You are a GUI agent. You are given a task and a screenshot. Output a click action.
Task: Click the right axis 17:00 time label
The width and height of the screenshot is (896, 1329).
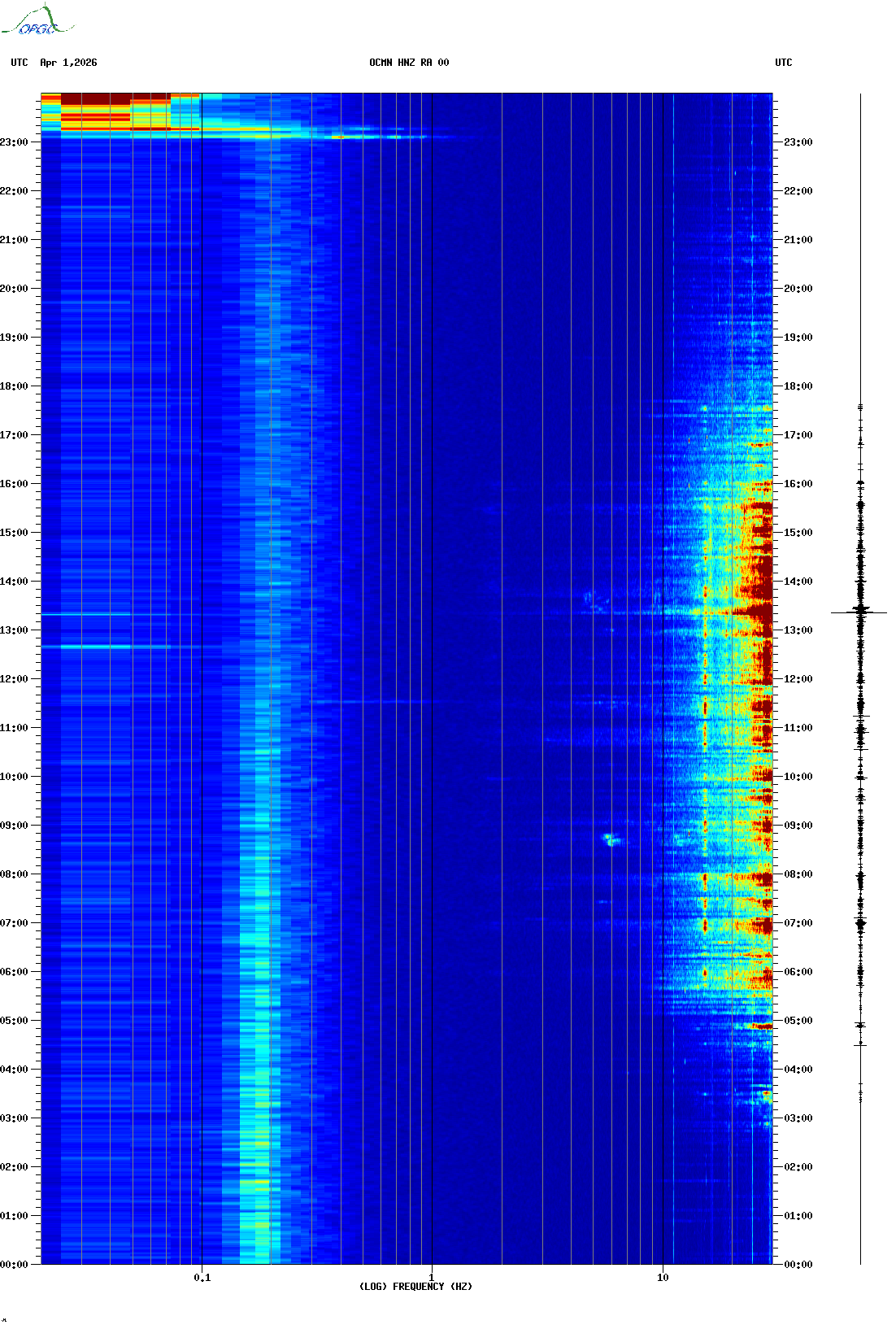798,435
